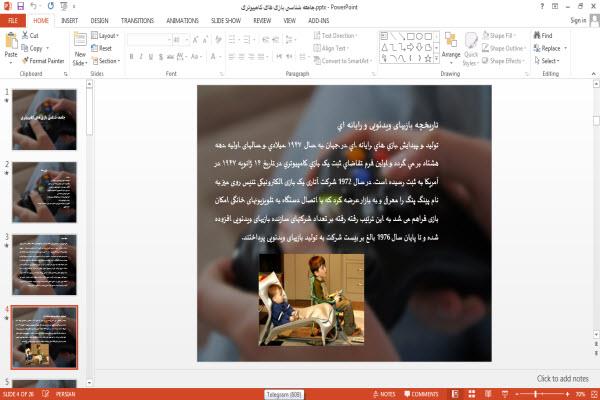Click the zoom in plus button
Image resolution: width=600 pixels, height=400 pixels.
click(567, 394)
